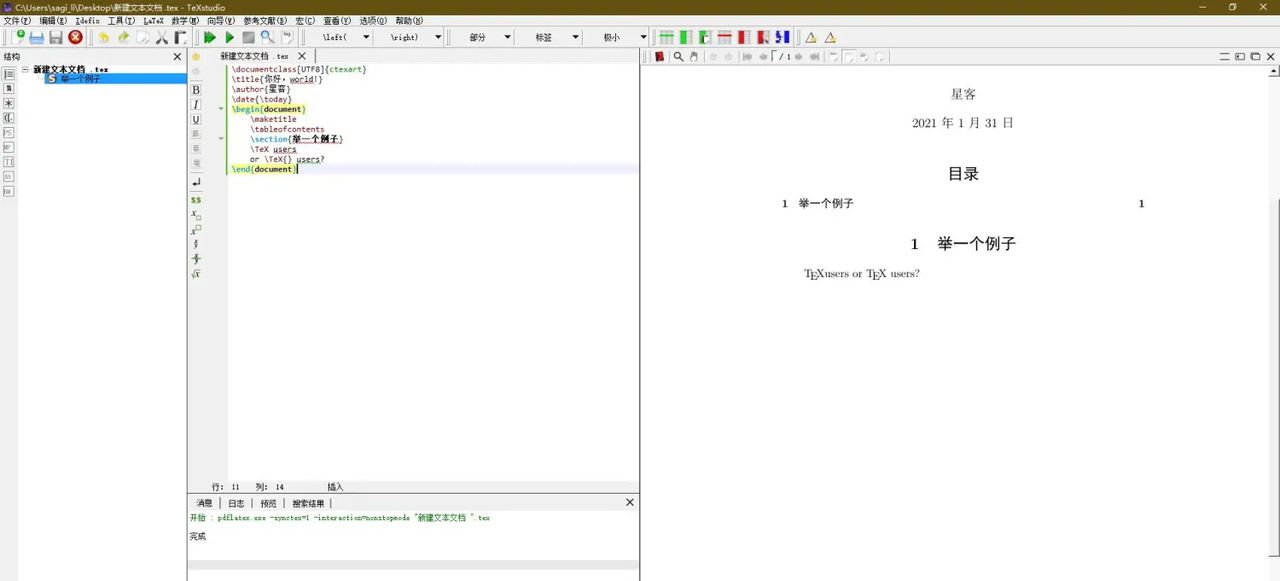Switch to the 日志 log tab
This screenshot has height=581, width=1280.
coord(236,503)
